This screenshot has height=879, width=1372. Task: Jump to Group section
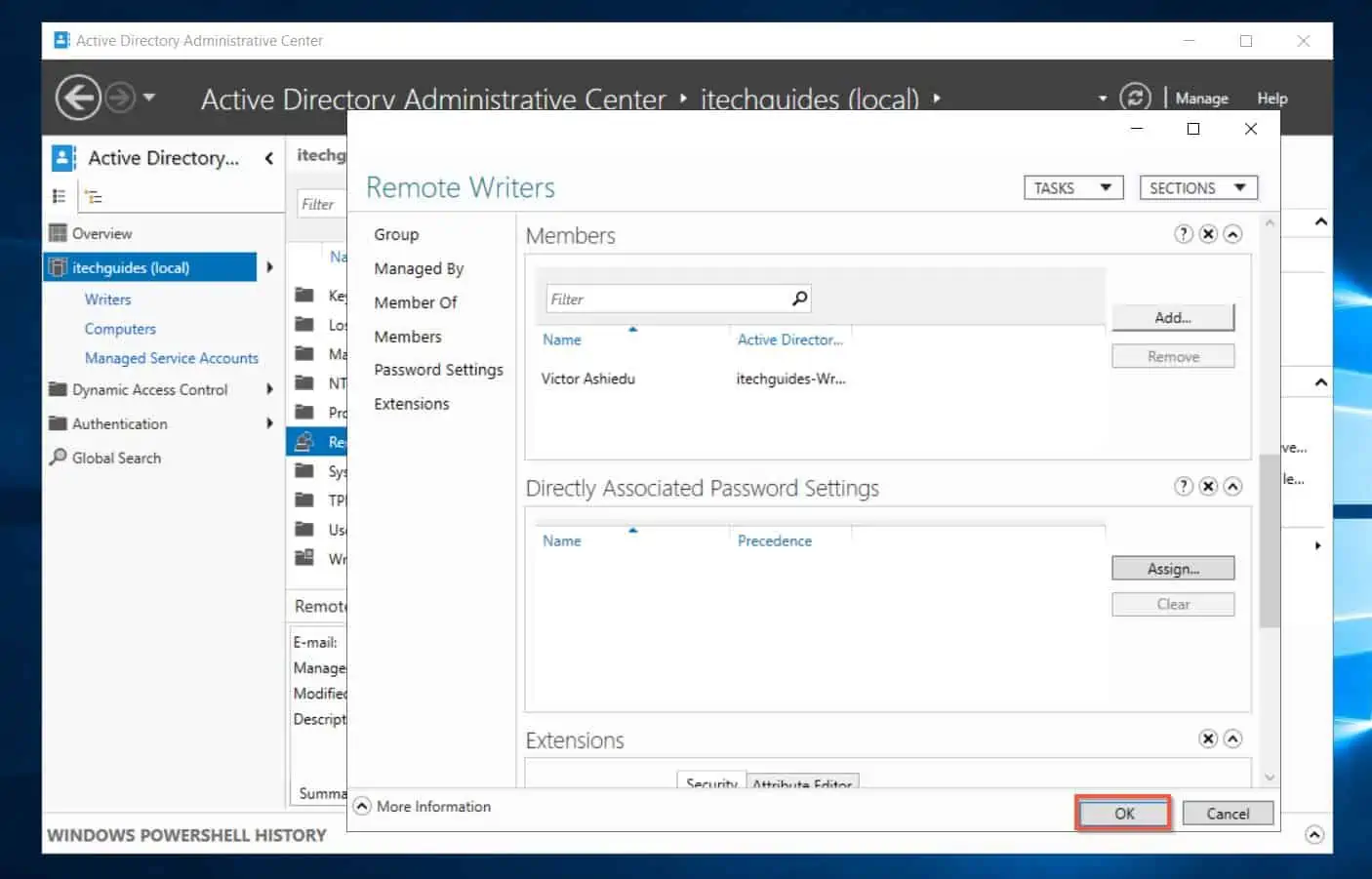(396, 234)
